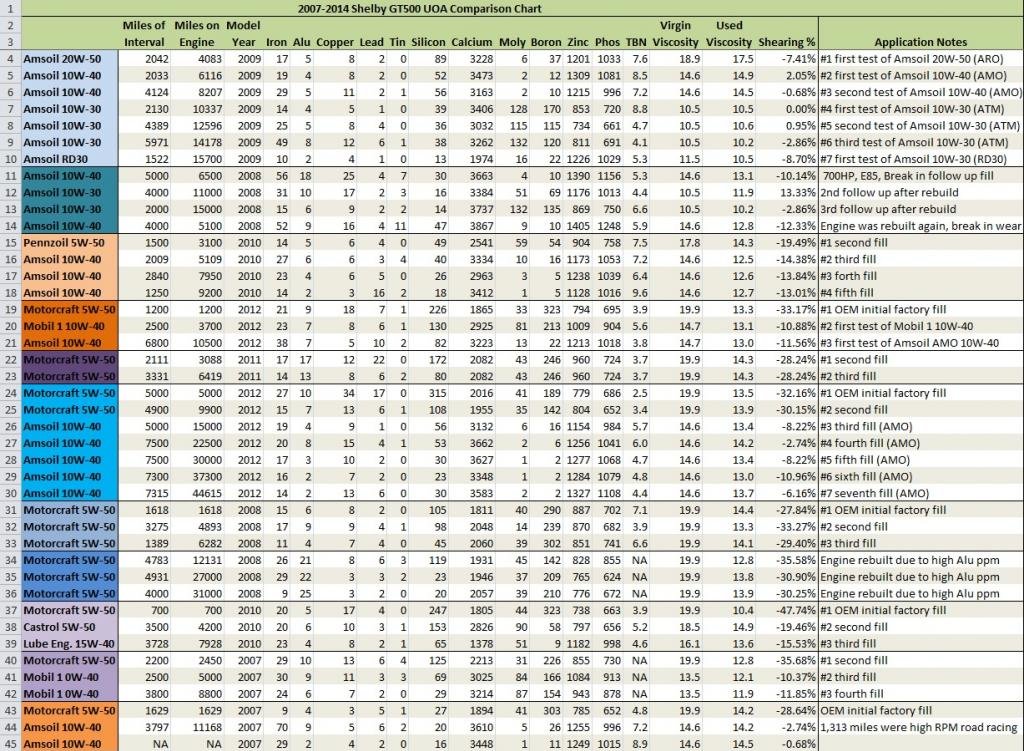Select row header number 10
The image size is (1024, 751).
tap(10, 159)
